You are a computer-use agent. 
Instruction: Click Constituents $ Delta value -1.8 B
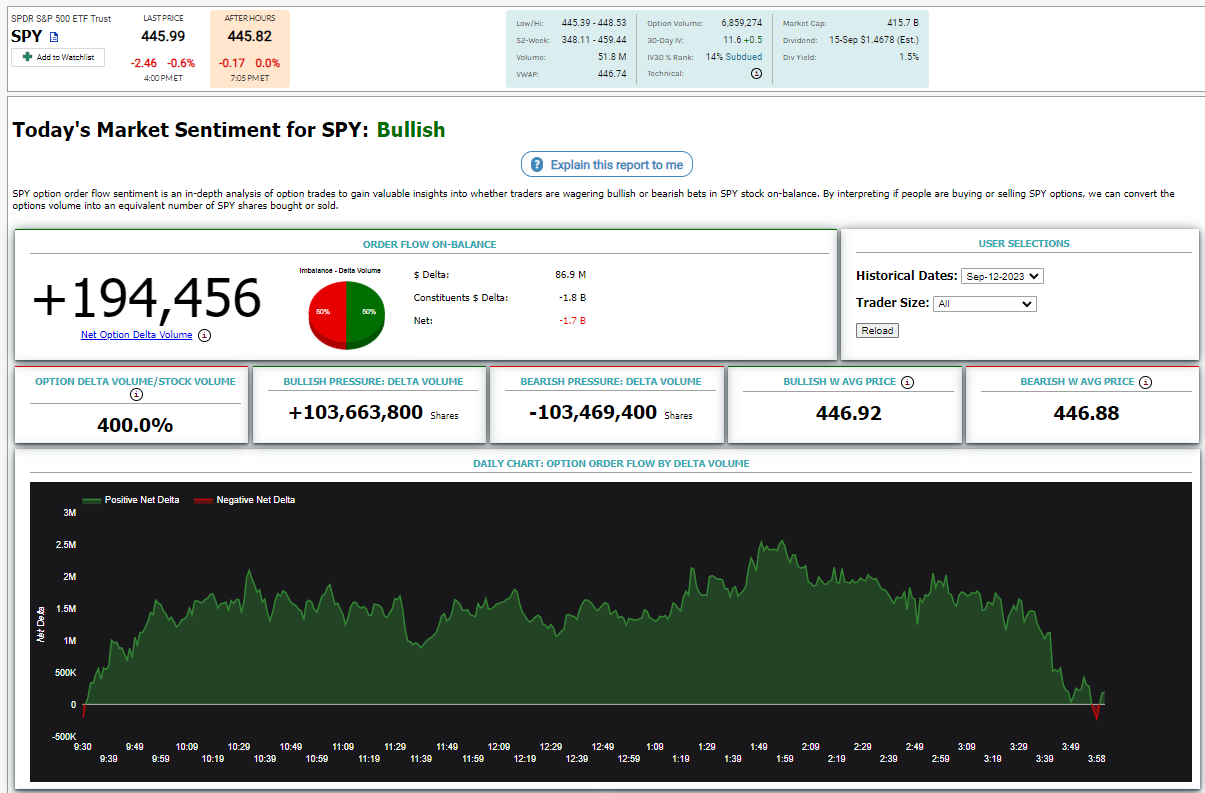point(572,297)
